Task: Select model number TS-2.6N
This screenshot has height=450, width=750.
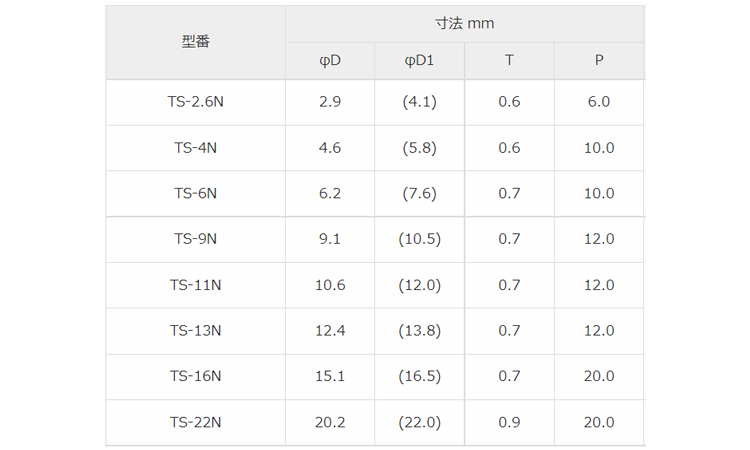Action: pyautogui.click(x=195, y=102)
